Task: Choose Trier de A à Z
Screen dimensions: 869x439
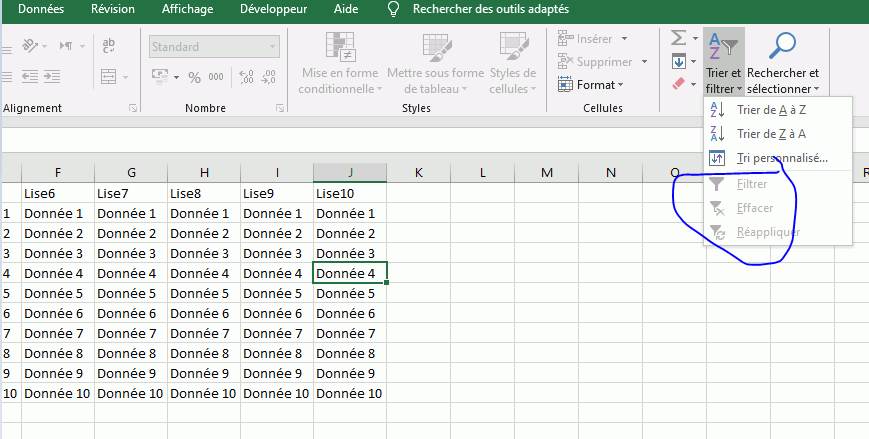Action: click(x=771, y=110)
